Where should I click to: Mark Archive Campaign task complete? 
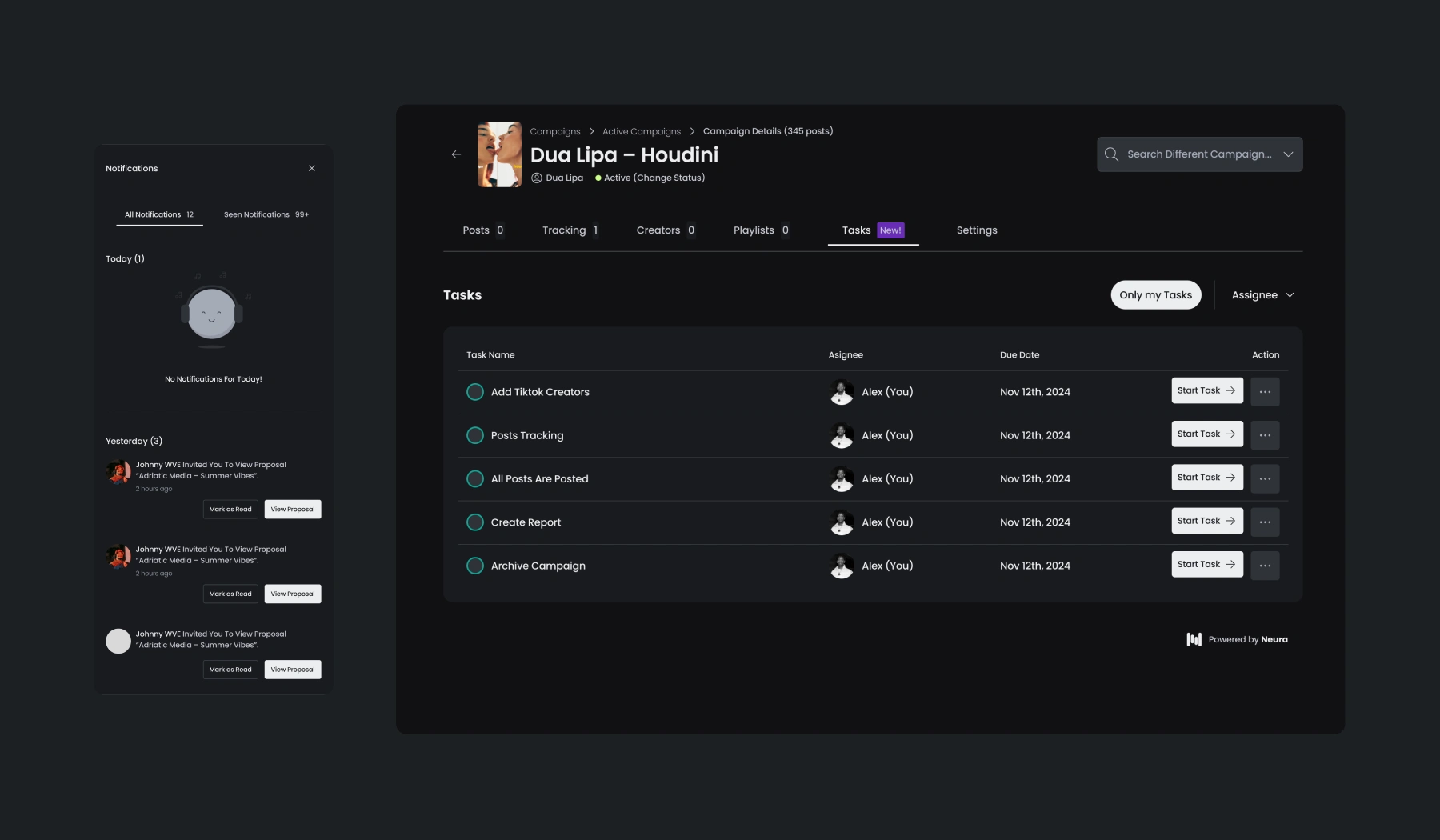click(475, 566)
